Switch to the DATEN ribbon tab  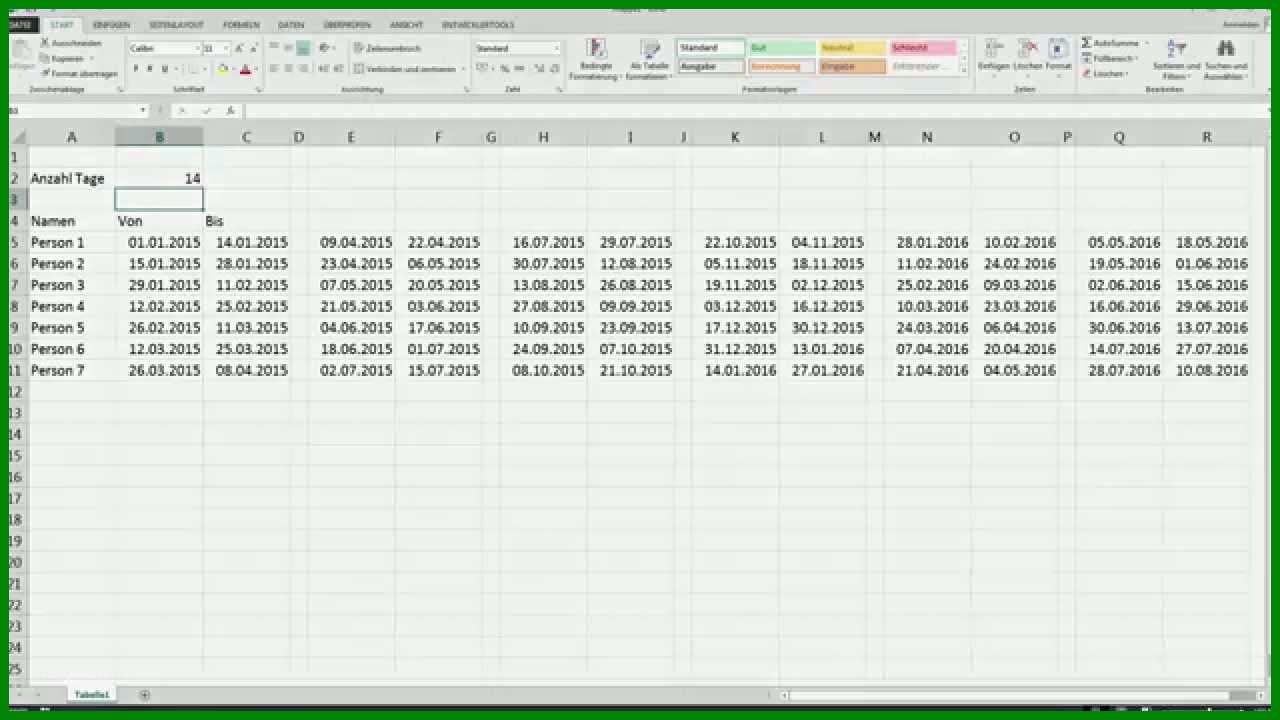[x=291, y=25]
